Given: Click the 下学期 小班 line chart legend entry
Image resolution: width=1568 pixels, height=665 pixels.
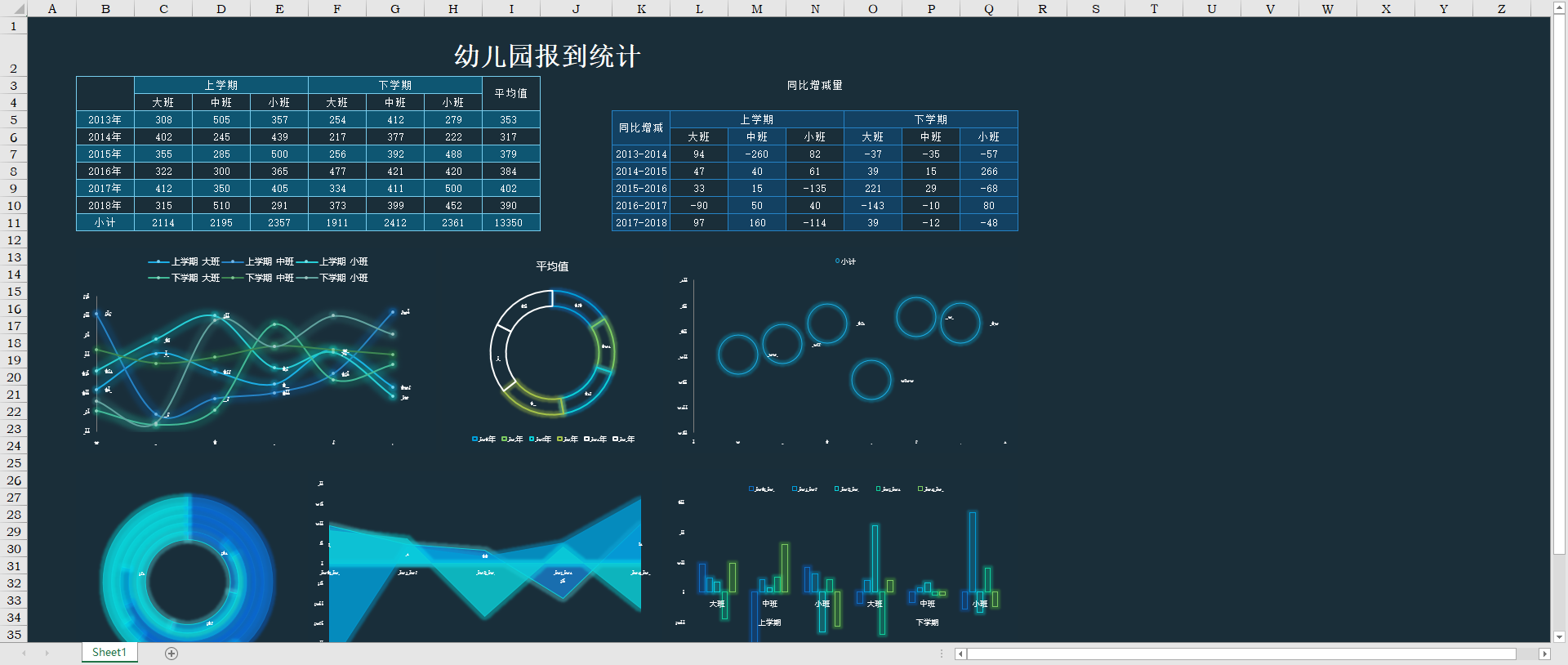Looking at the screenshot, I should coord(332,278).
